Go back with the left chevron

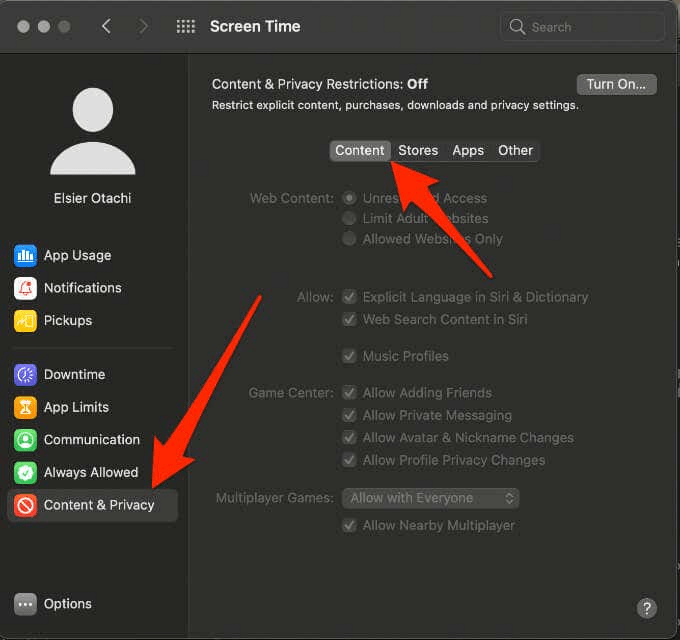click(106, 26)
